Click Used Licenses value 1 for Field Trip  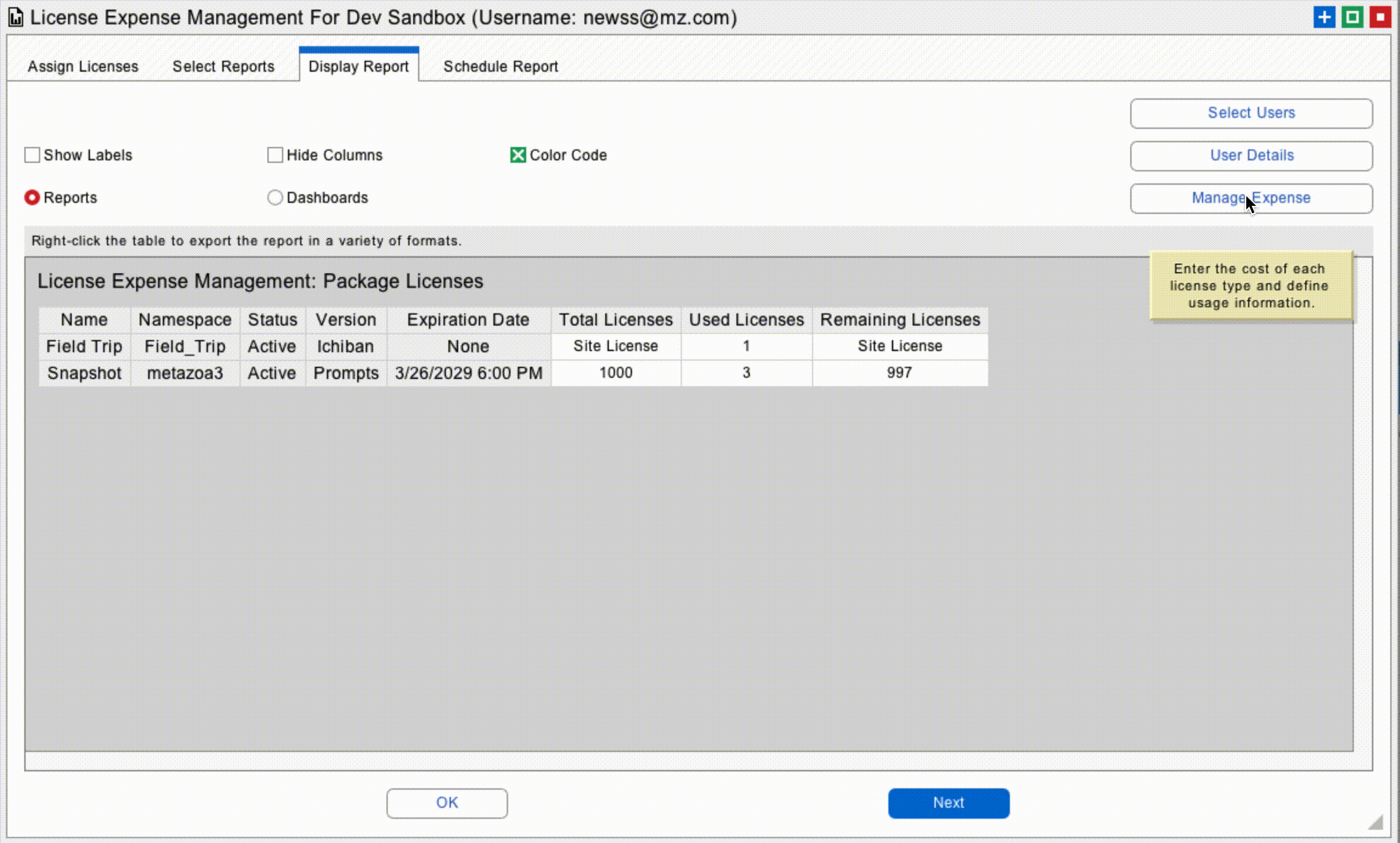(x=746, y=346)
